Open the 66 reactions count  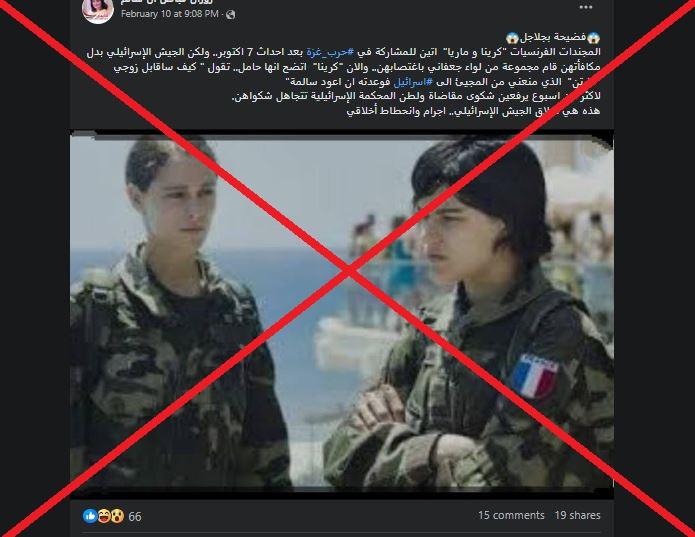click(135, 517)
